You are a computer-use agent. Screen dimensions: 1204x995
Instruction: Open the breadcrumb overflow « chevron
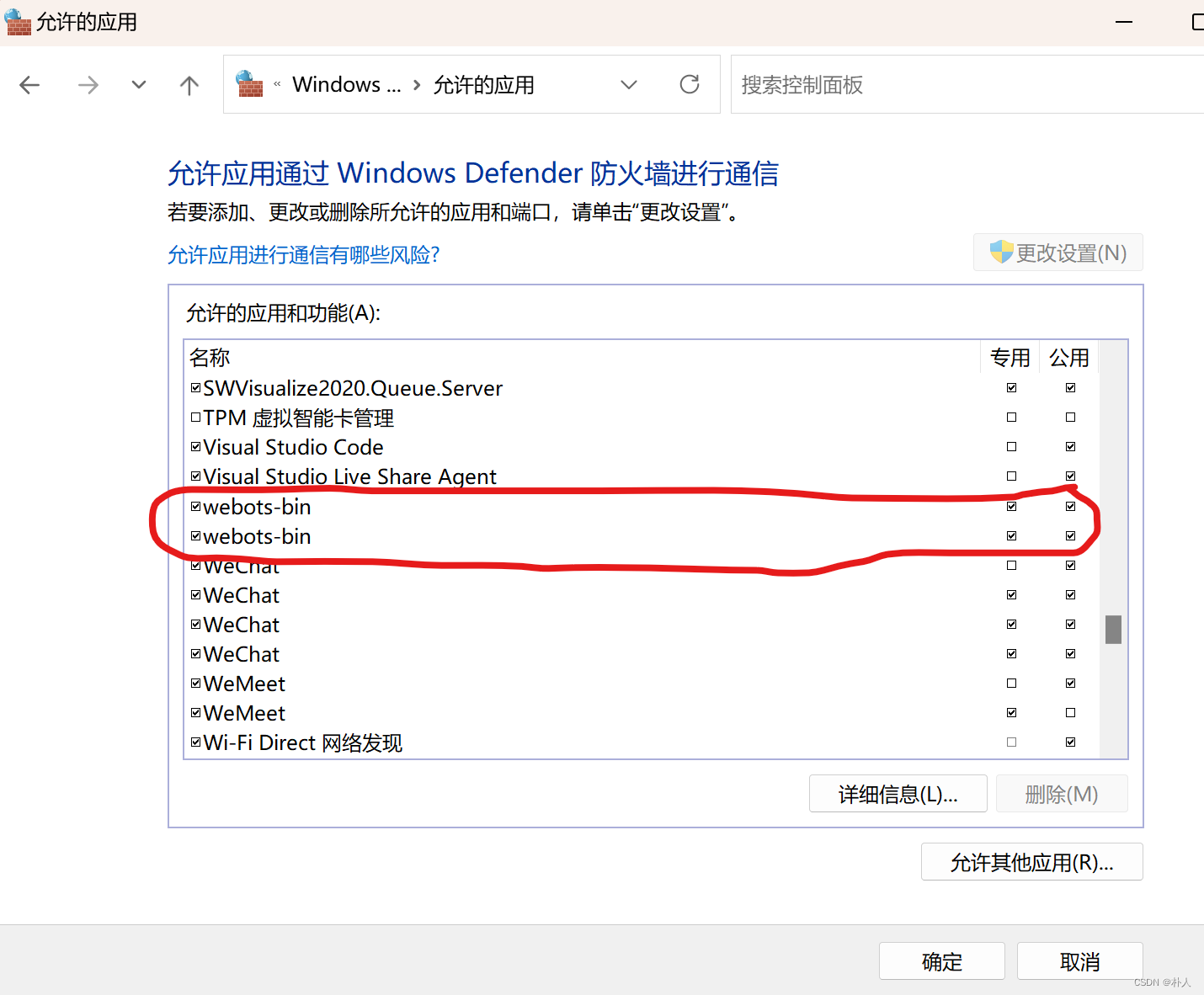point(277,84)
